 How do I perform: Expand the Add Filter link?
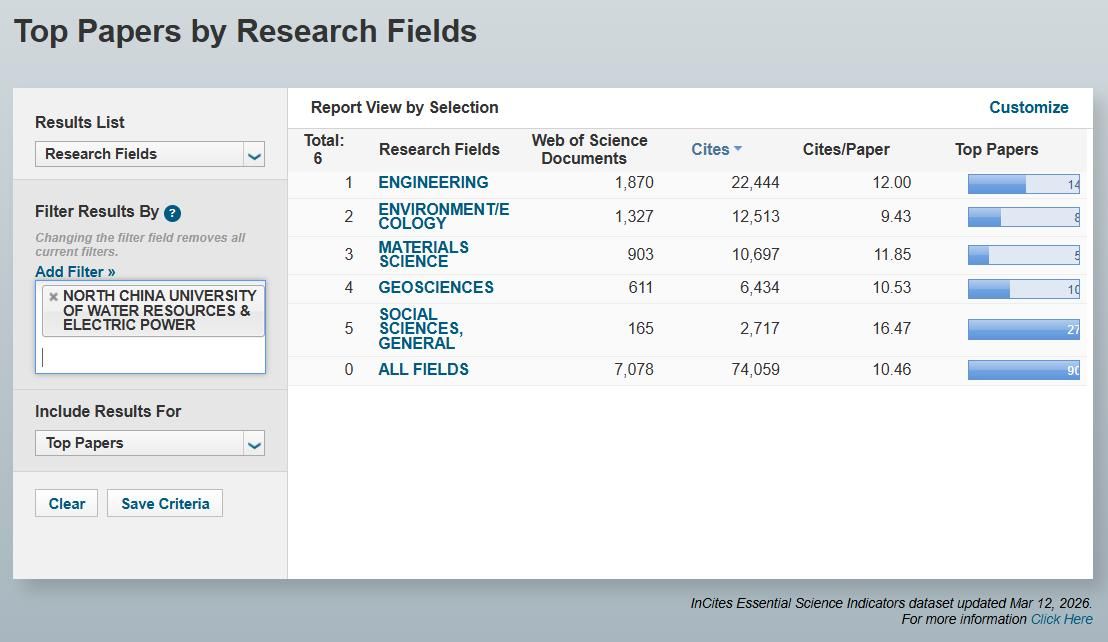pos(75,272)
